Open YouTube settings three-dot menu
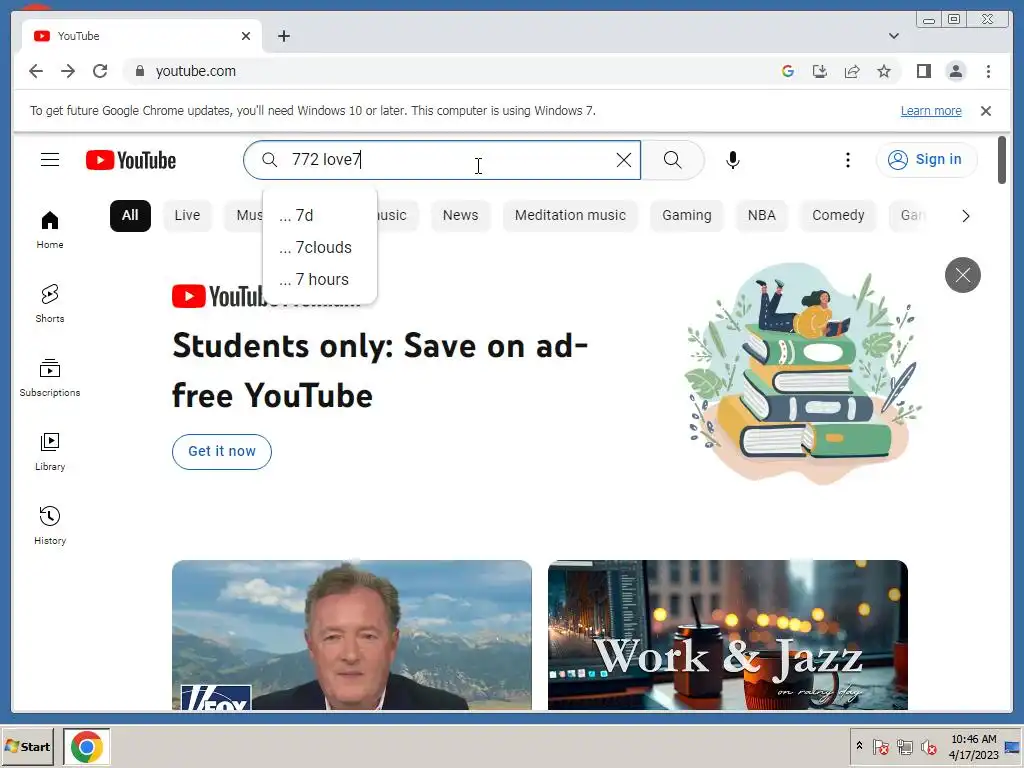The image size is (1024, 768). 848,160
